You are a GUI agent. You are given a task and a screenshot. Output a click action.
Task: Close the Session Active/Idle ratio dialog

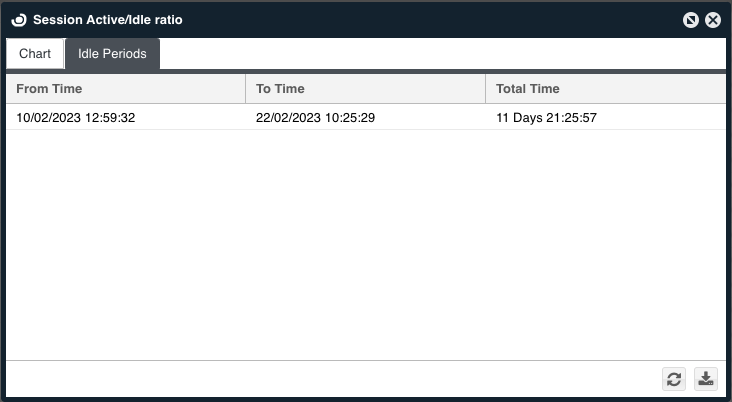(x=713, y=20)
